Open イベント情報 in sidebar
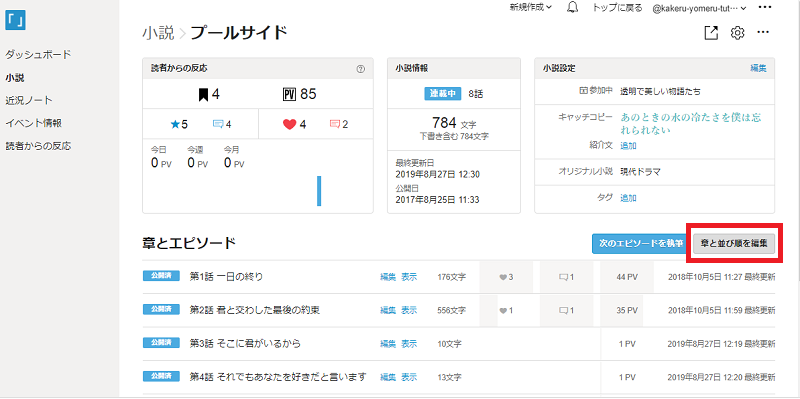The image size is (800, 399). [x=34, y=123]
